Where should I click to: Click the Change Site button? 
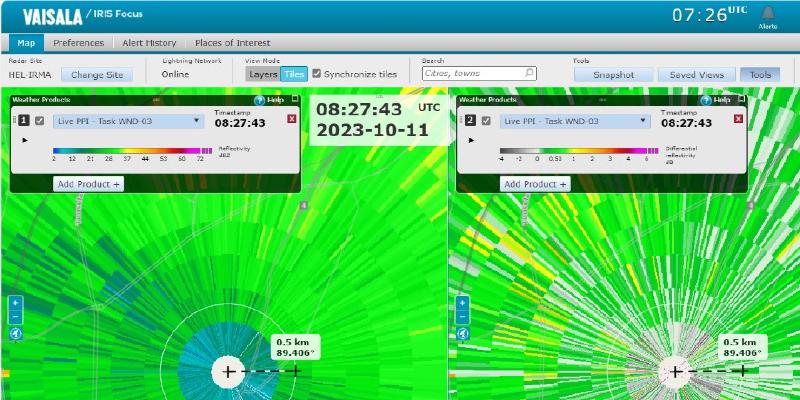coord(96,74)
